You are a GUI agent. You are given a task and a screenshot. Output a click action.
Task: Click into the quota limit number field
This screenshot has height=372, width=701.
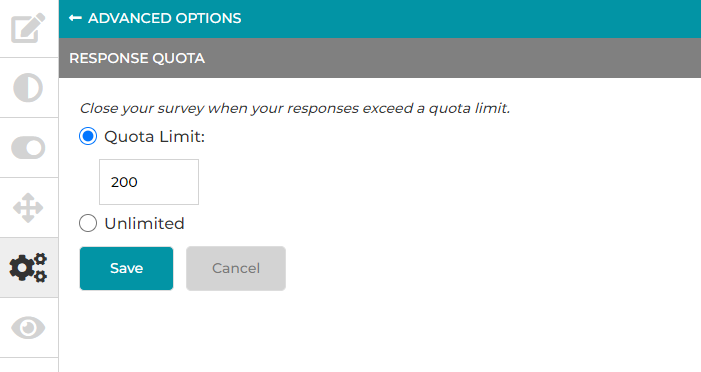point(149,182)
